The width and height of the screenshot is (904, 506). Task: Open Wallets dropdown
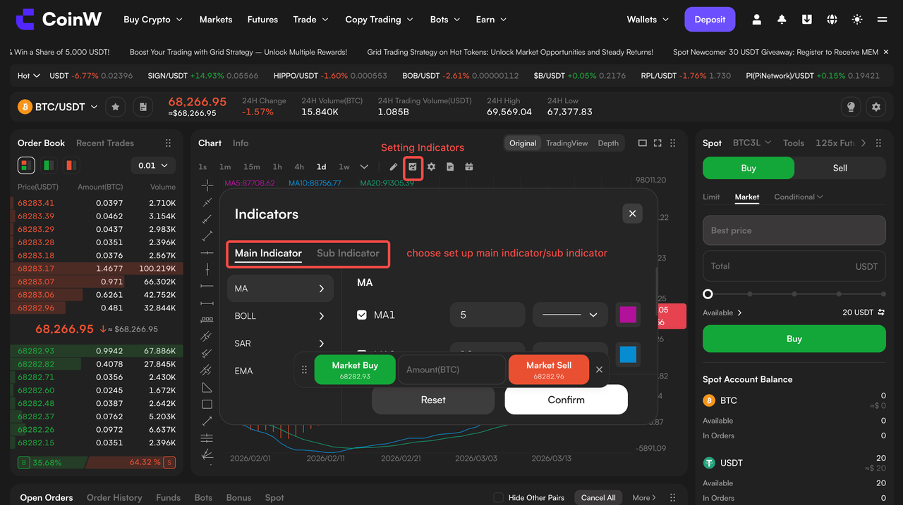[647, 20]
